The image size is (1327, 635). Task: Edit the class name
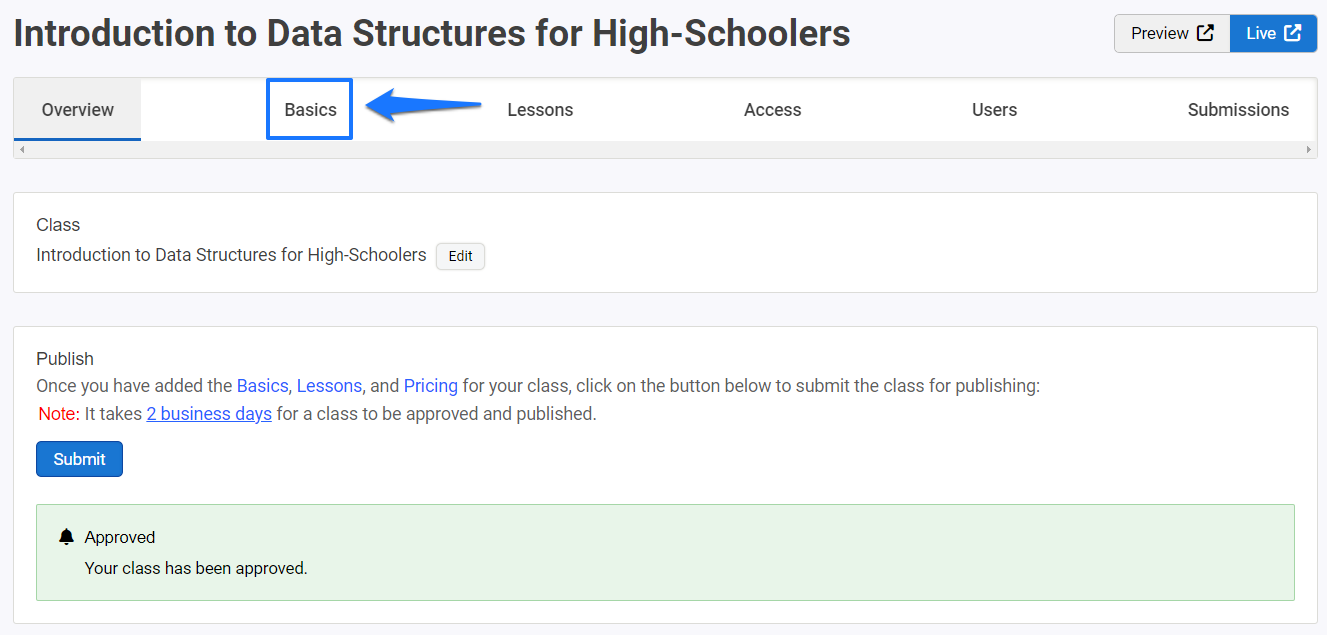(x=460, y=256)
